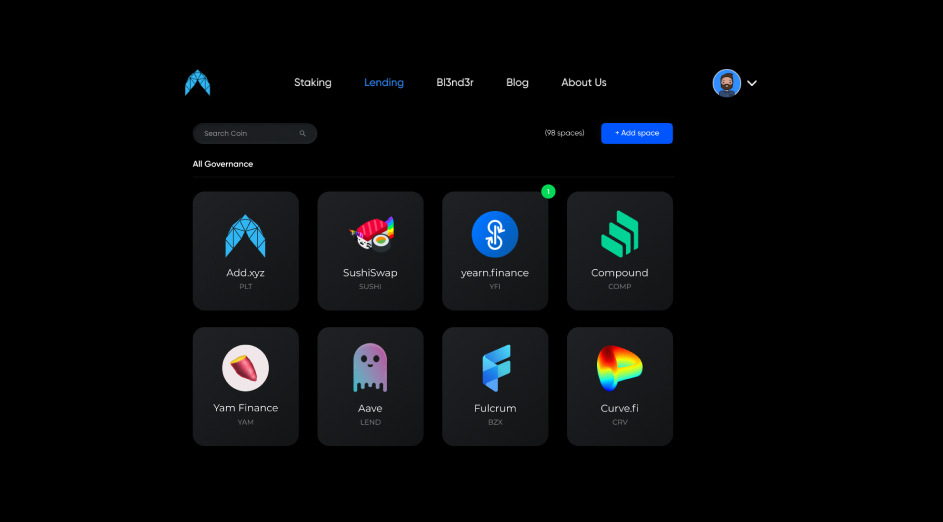This screenshot has width=943, height=522.
Task: Click the + Add space button
Action: point(637,134)
